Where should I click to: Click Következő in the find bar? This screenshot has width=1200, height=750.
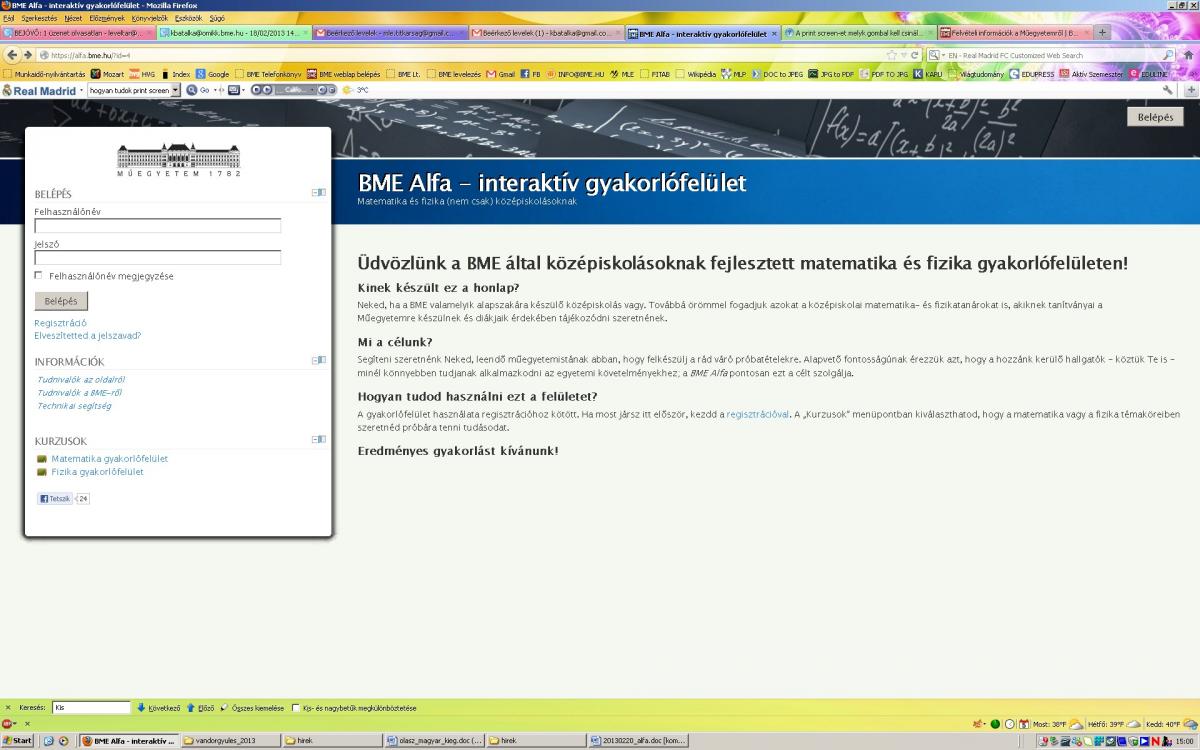click(159, 708)
